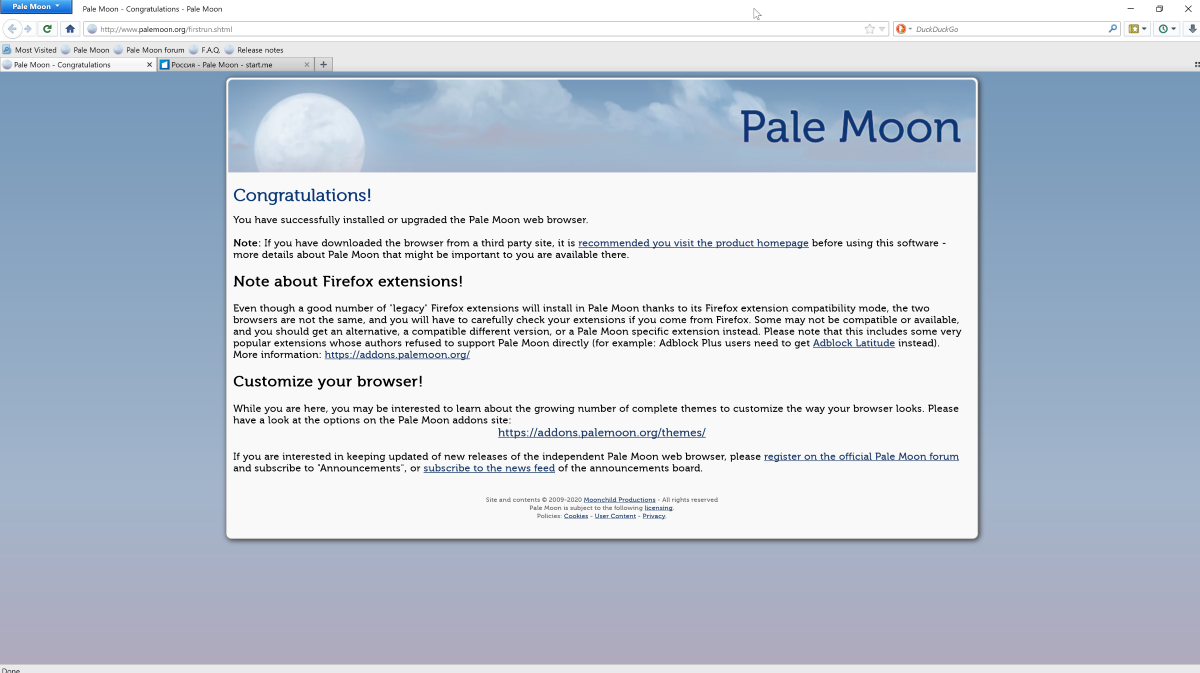Toggle the site identity globe icon

click(89, 28)
